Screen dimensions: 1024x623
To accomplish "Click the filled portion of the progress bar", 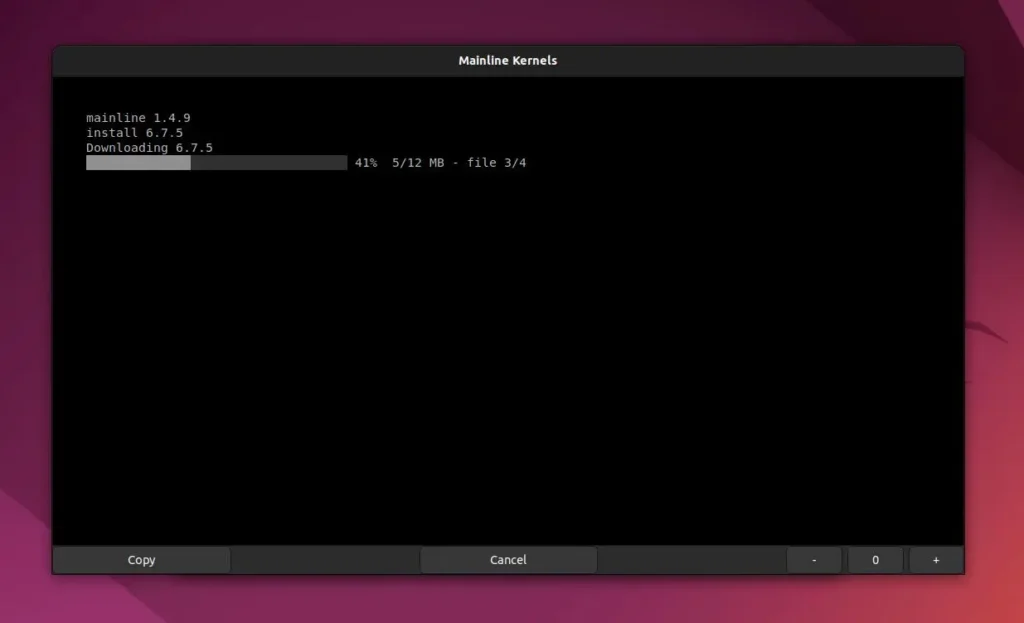I will point(138,163).
